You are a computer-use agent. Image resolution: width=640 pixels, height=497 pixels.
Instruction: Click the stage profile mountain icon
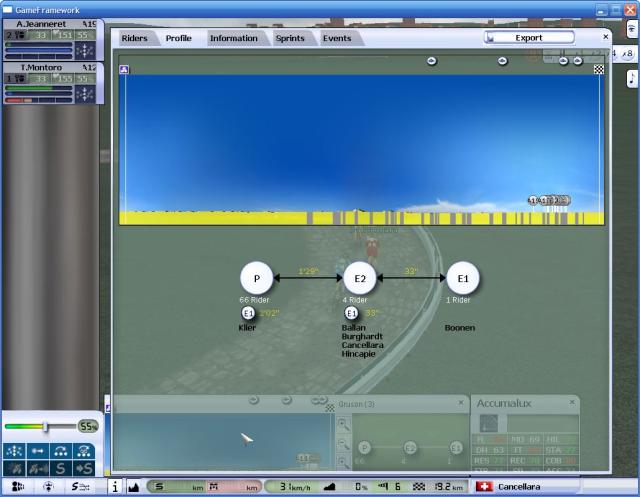point(135,486)
